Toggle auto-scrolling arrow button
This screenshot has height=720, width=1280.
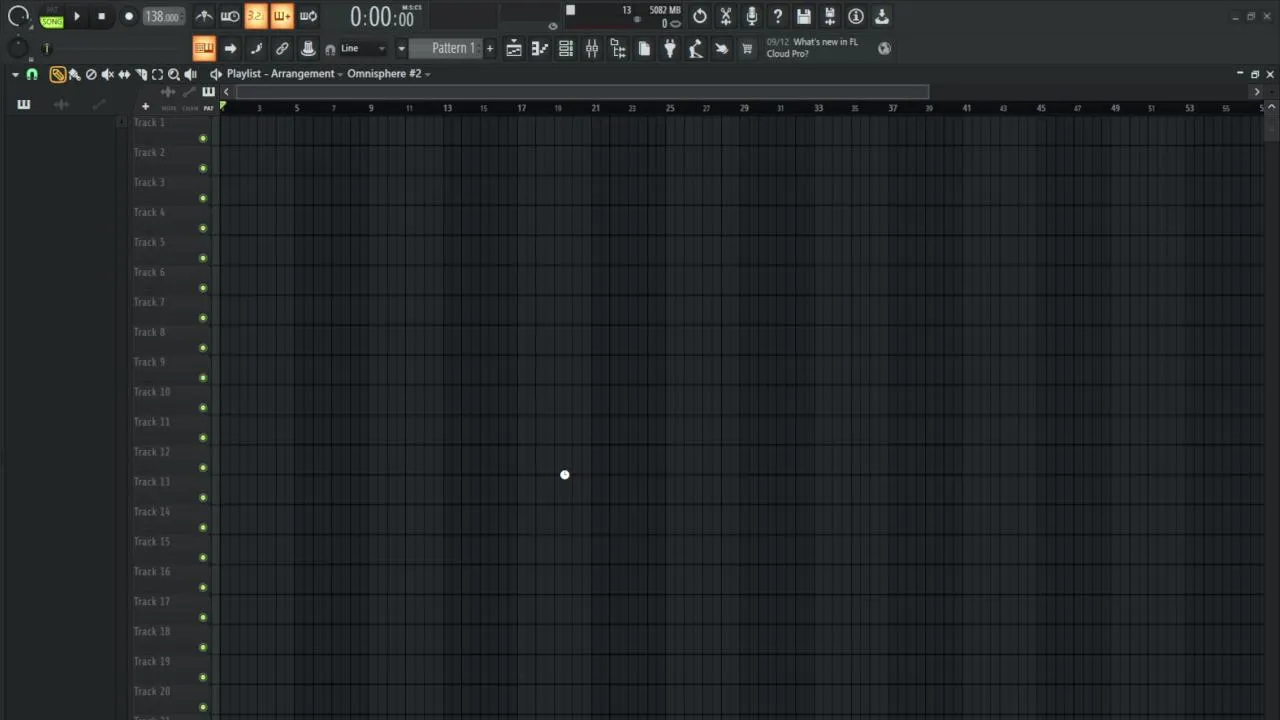(230, 48)
